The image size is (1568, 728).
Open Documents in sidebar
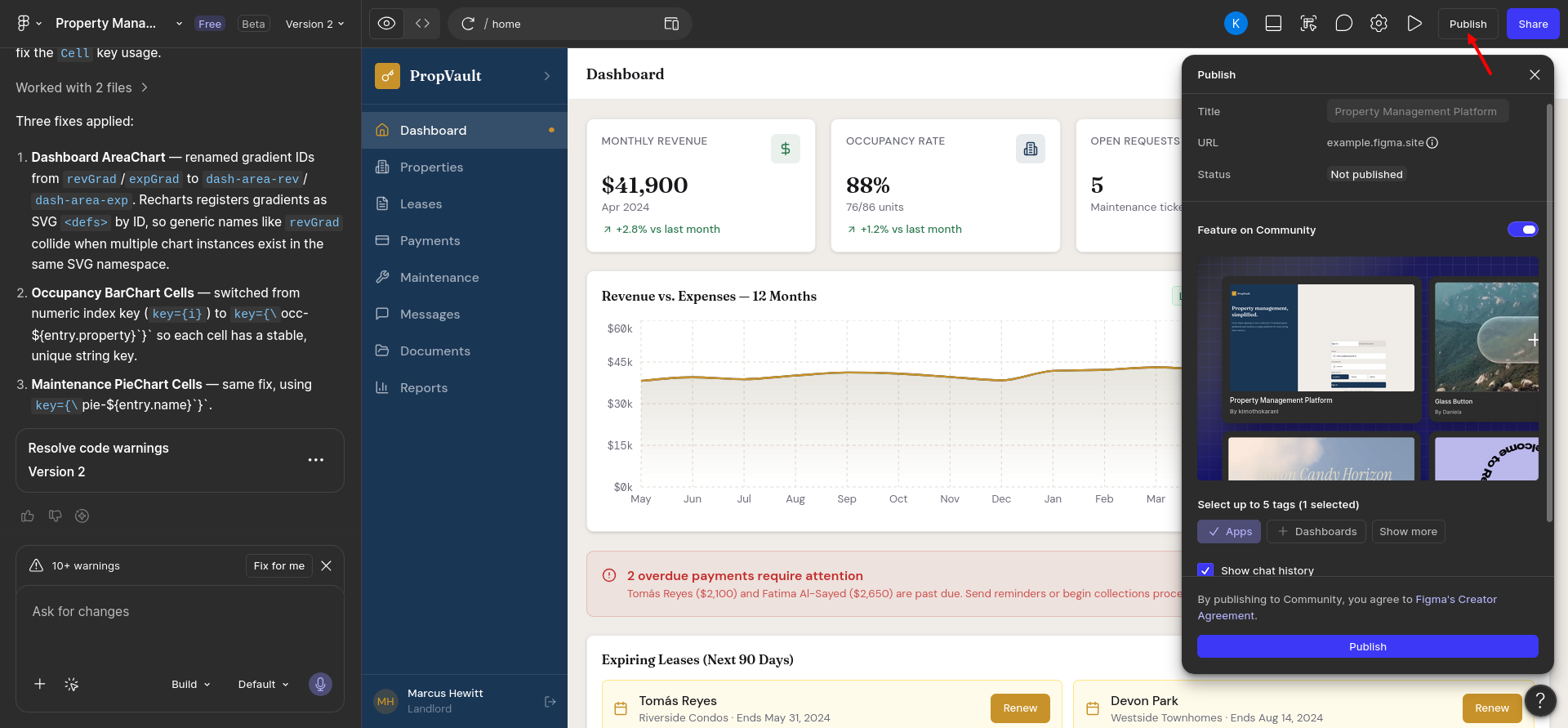pyautogui.click(x=465, y=351)
